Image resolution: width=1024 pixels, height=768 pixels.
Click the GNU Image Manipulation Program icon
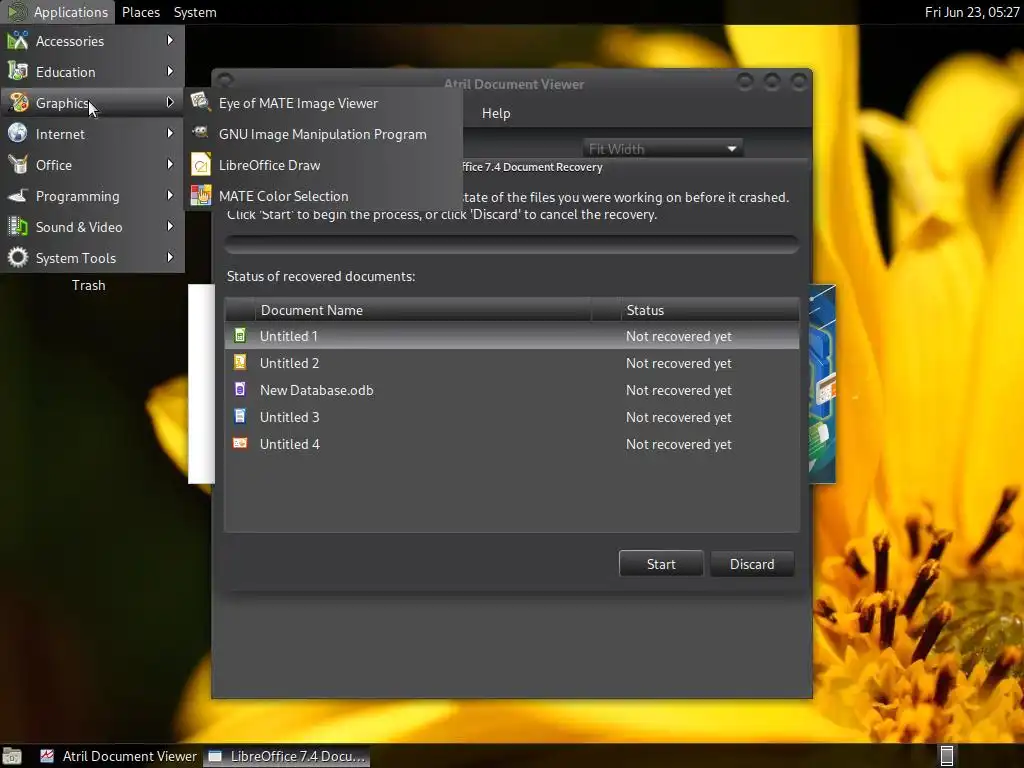pyautogui.click(x=200, y=133)
